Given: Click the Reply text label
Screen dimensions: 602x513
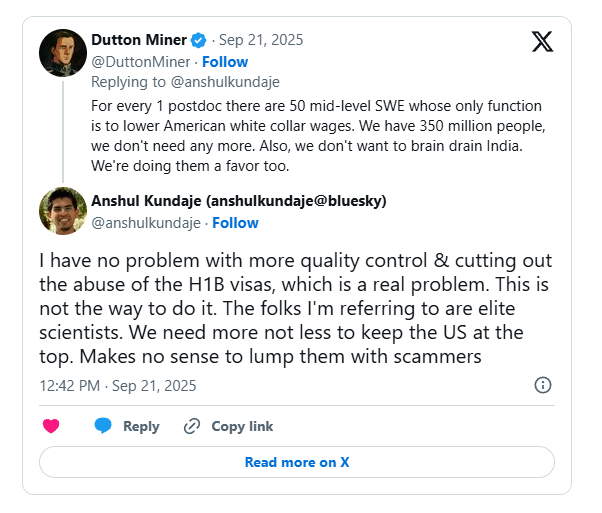Looking at the screenshot, I should [141, 426].
